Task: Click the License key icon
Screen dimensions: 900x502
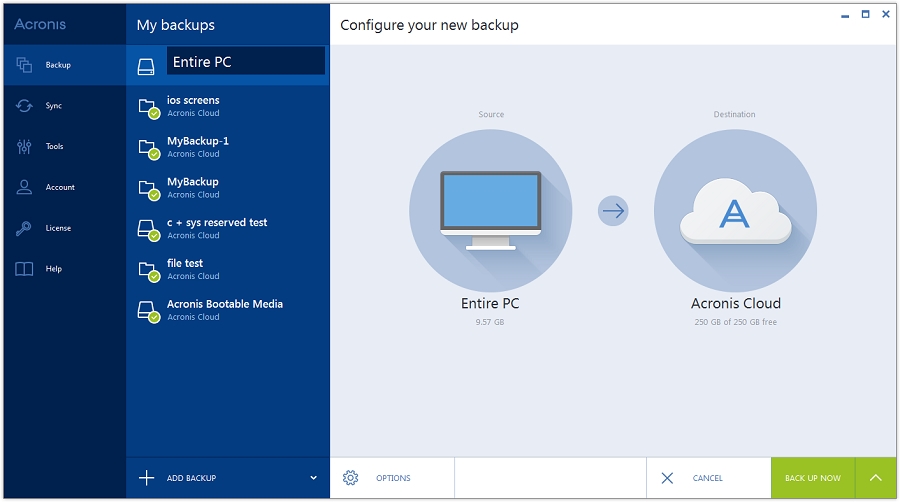Action: 24,228
